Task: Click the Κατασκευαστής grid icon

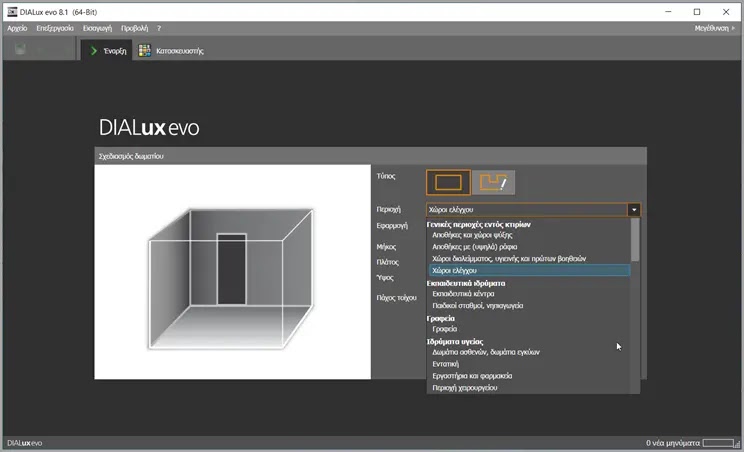Action: tap(144, 50)
